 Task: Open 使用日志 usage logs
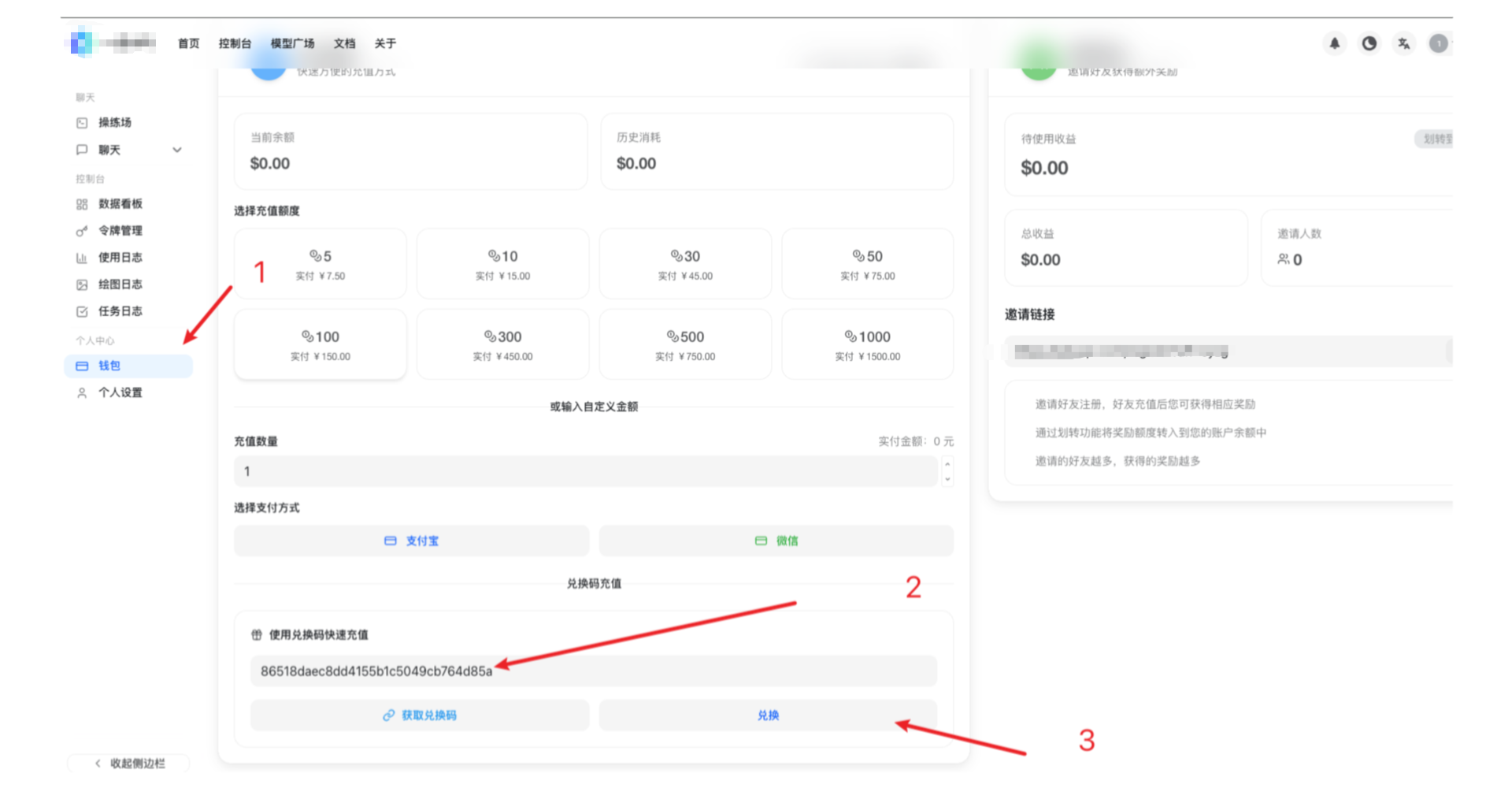click(x=120, y=258)
